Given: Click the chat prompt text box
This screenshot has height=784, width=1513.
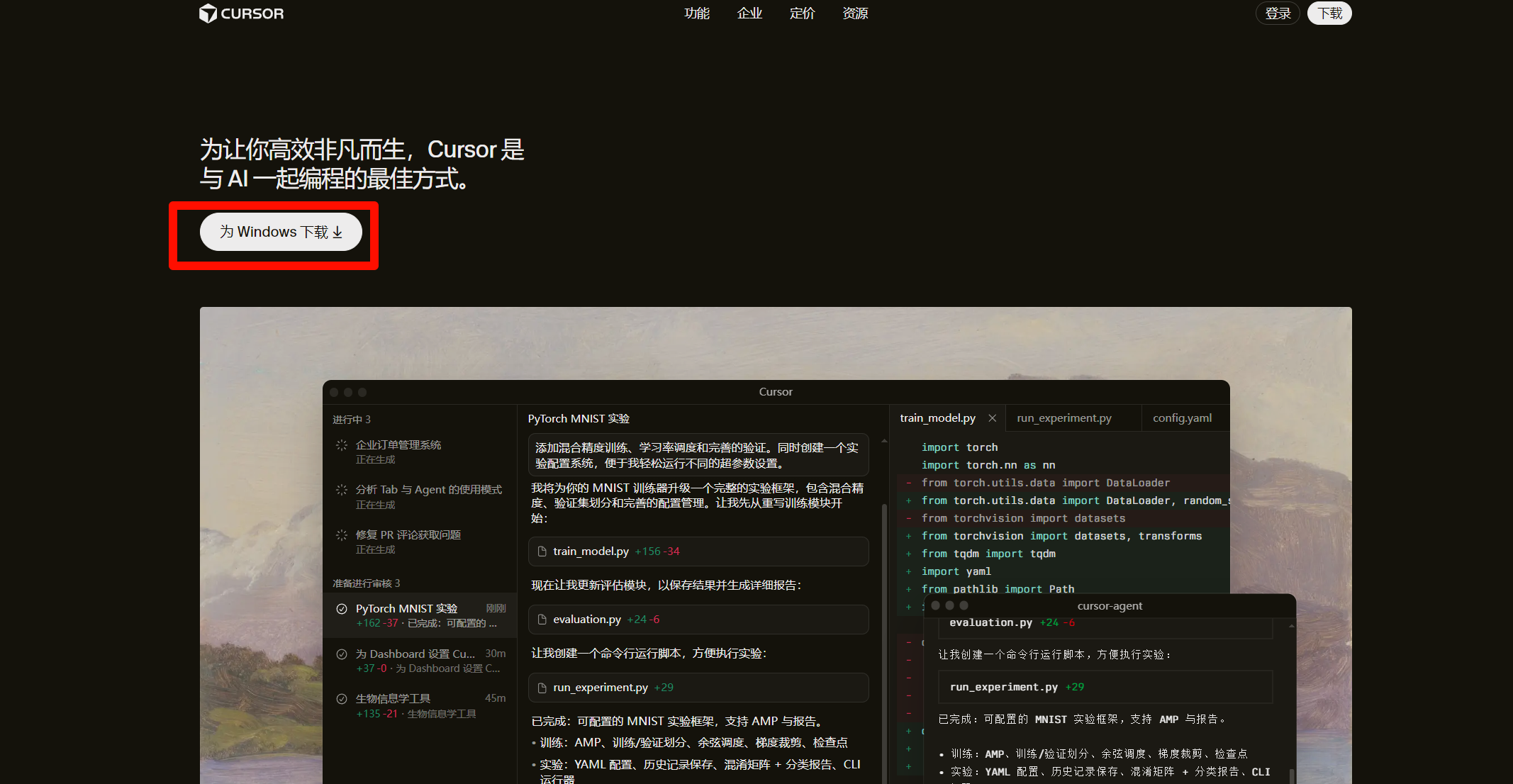Looking at the screenshot, I should pos(698,455).
